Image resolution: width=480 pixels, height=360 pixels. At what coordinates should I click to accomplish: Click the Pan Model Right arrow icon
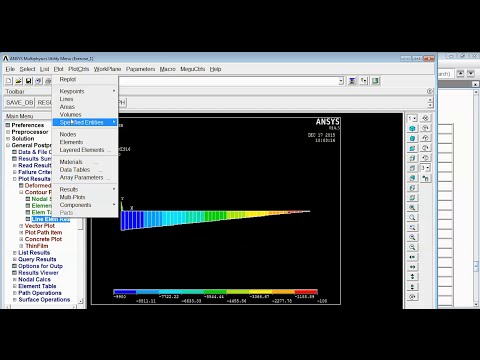pos(412,267)
